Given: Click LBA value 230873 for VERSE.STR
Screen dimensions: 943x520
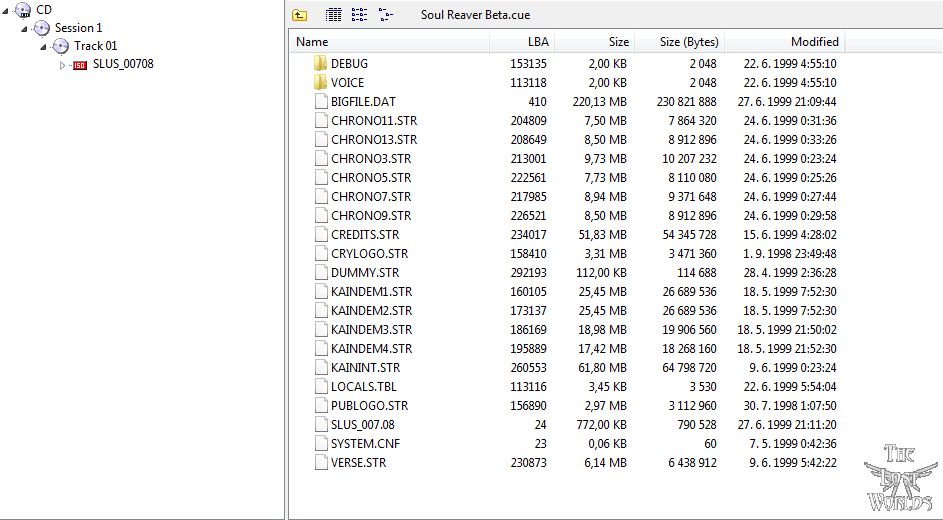Looking at the screenshot, I should click(529, 462).
